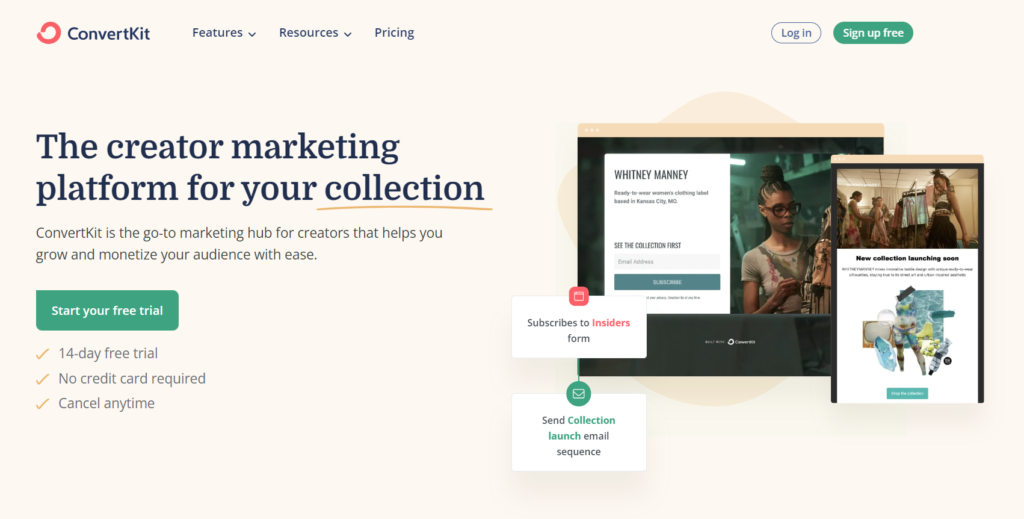Screen dimensions: 1024x519
Task: Click checkmark icon beside 14-day free trial
Action: (42, 354)
